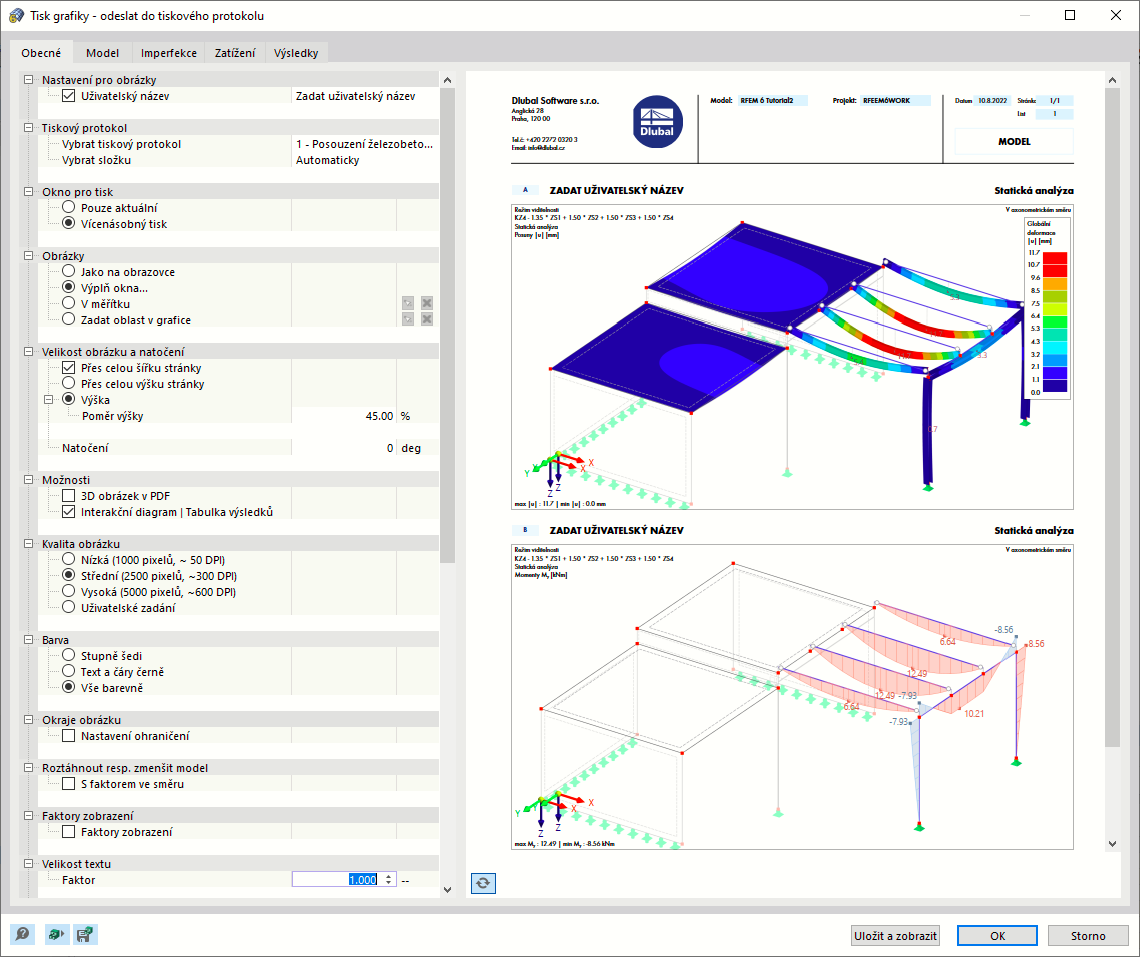1140x957 pixels.
Task: Cancel with Storno button
Action: point(1088,935)
